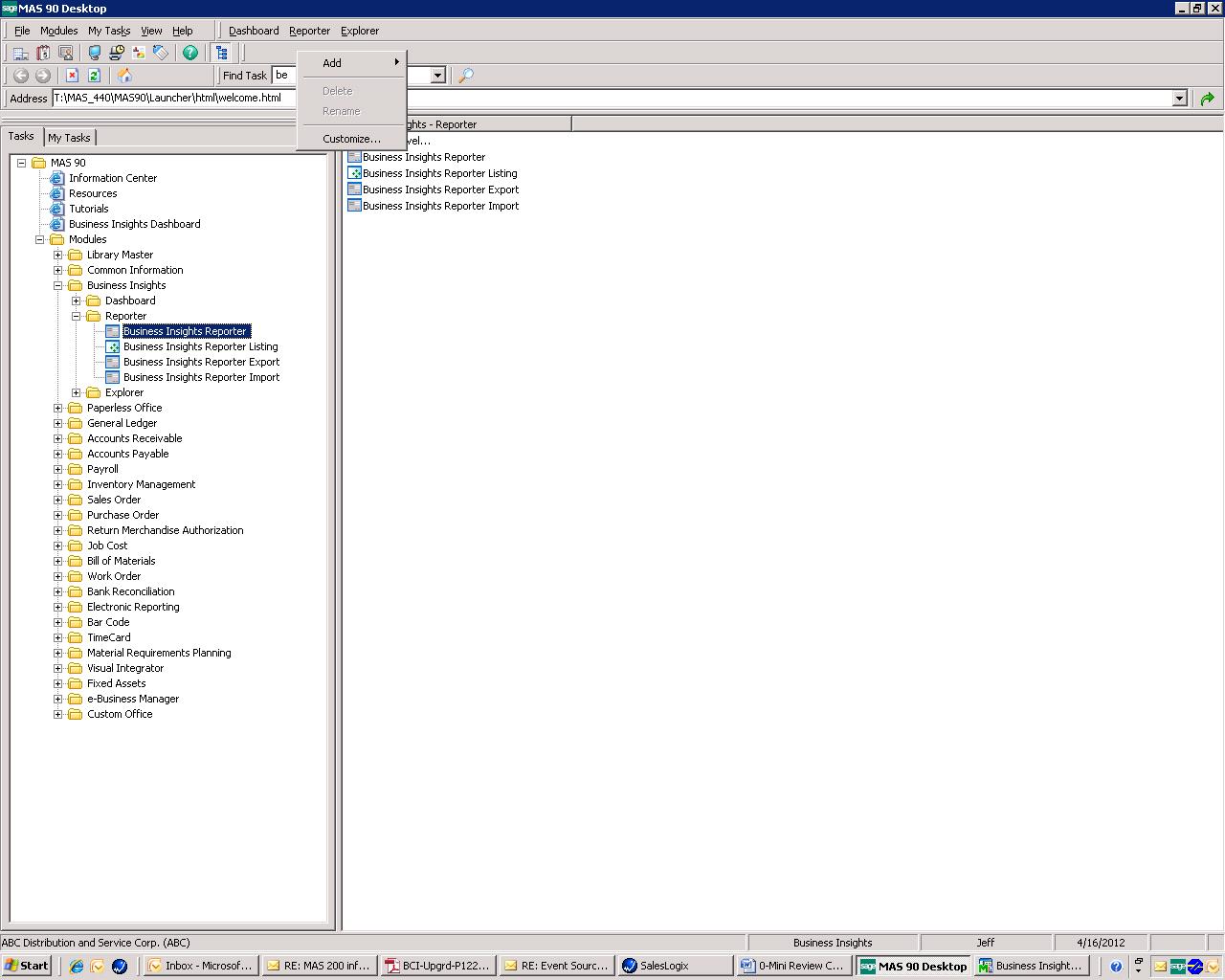This screenshot has height=980, width=1225.
Task: Open the Address bar dropdown arrow
Action: click(x=1179, y=99)
